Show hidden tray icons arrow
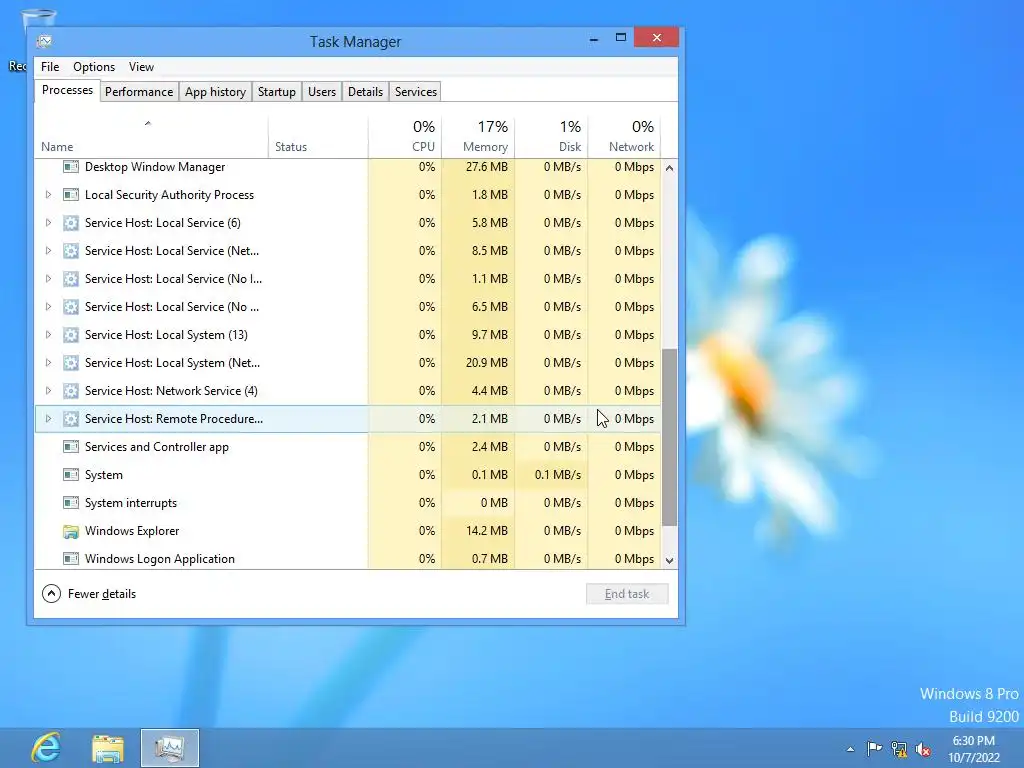1024x768 pixels. pos(850,749)
